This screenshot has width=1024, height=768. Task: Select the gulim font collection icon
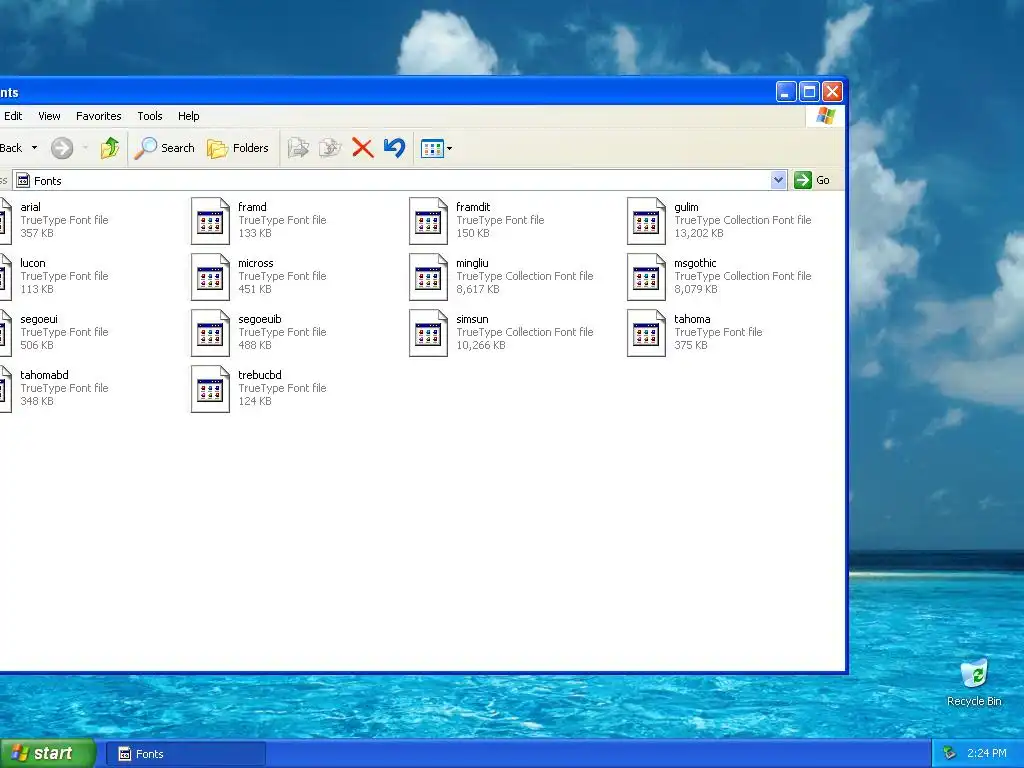(x=647, y=221)
